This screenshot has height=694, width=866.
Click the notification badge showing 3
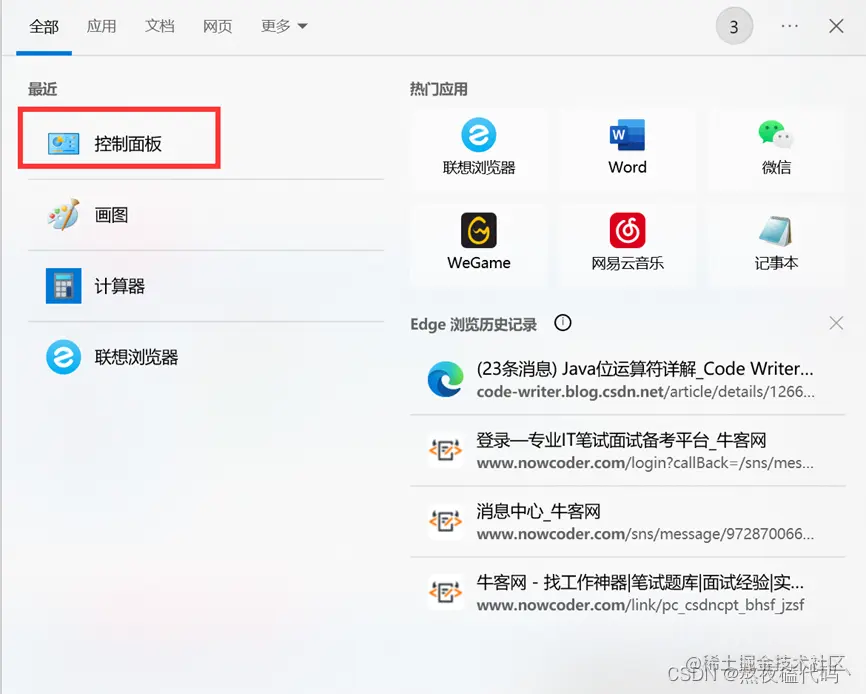(x=734, y=26)
